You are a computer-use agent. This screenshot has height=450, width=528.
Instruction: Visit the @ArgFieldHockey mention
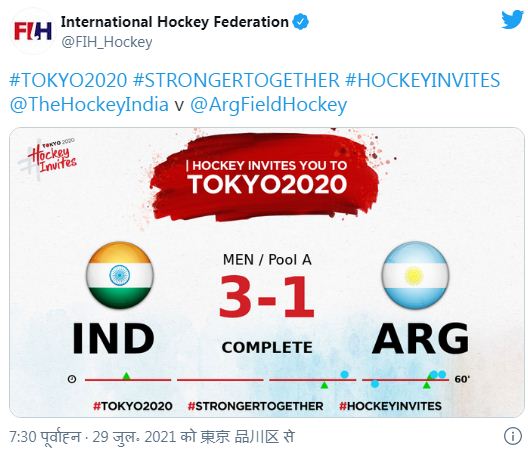pos(268,104)
